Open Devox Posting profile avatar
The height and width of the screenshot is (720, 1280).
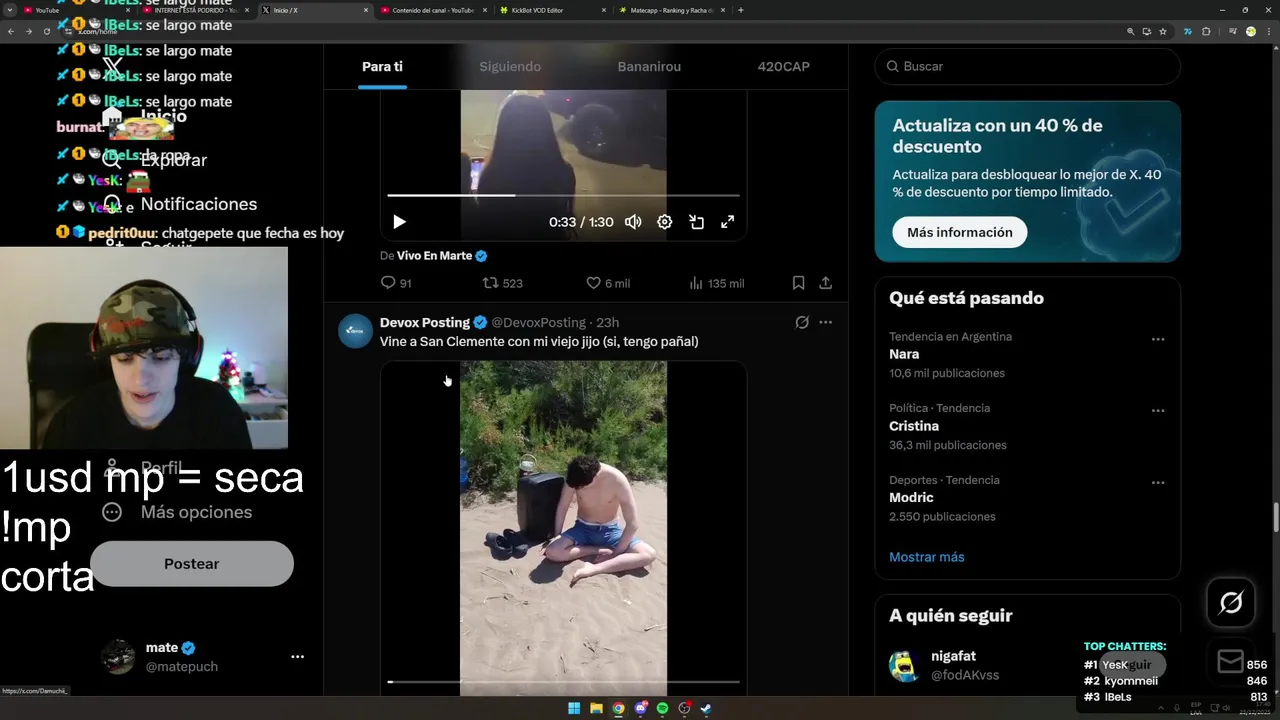click(355, 331)
